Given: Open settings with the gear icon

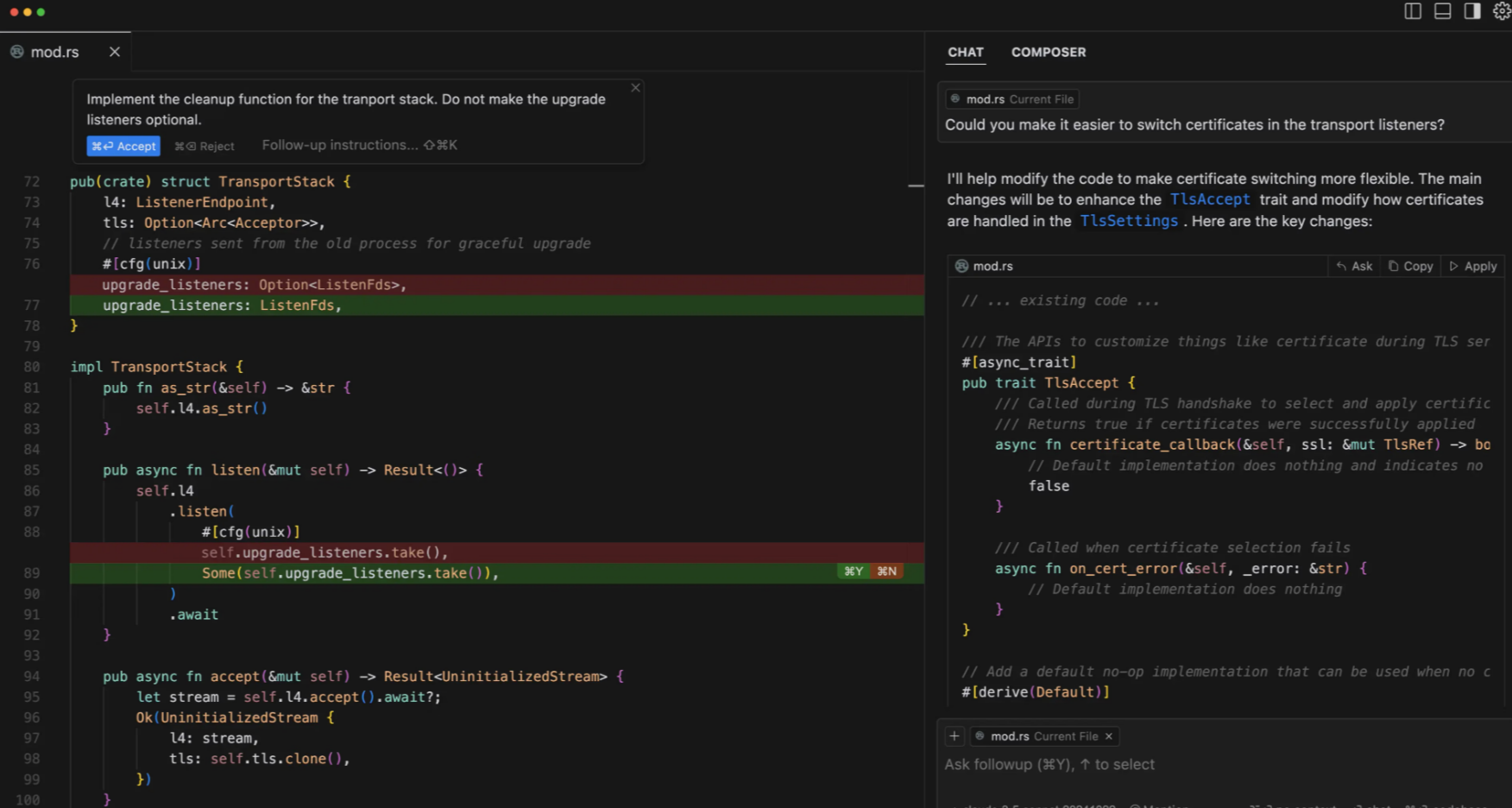Looking at the screenshot, I should click(x=1502, y=11).
